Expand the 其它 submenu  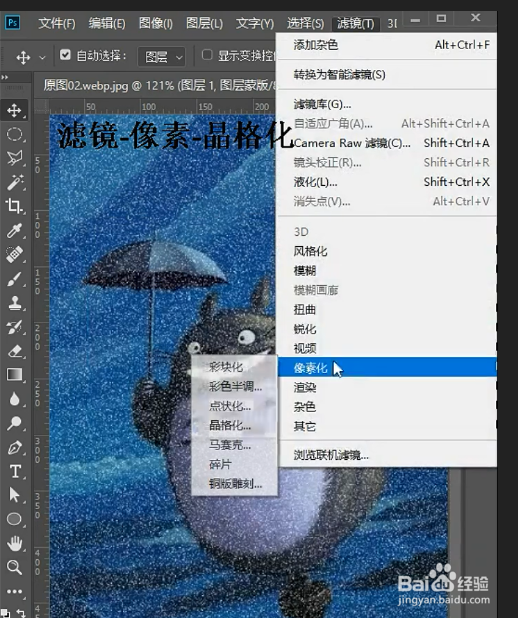pos(387,426)
